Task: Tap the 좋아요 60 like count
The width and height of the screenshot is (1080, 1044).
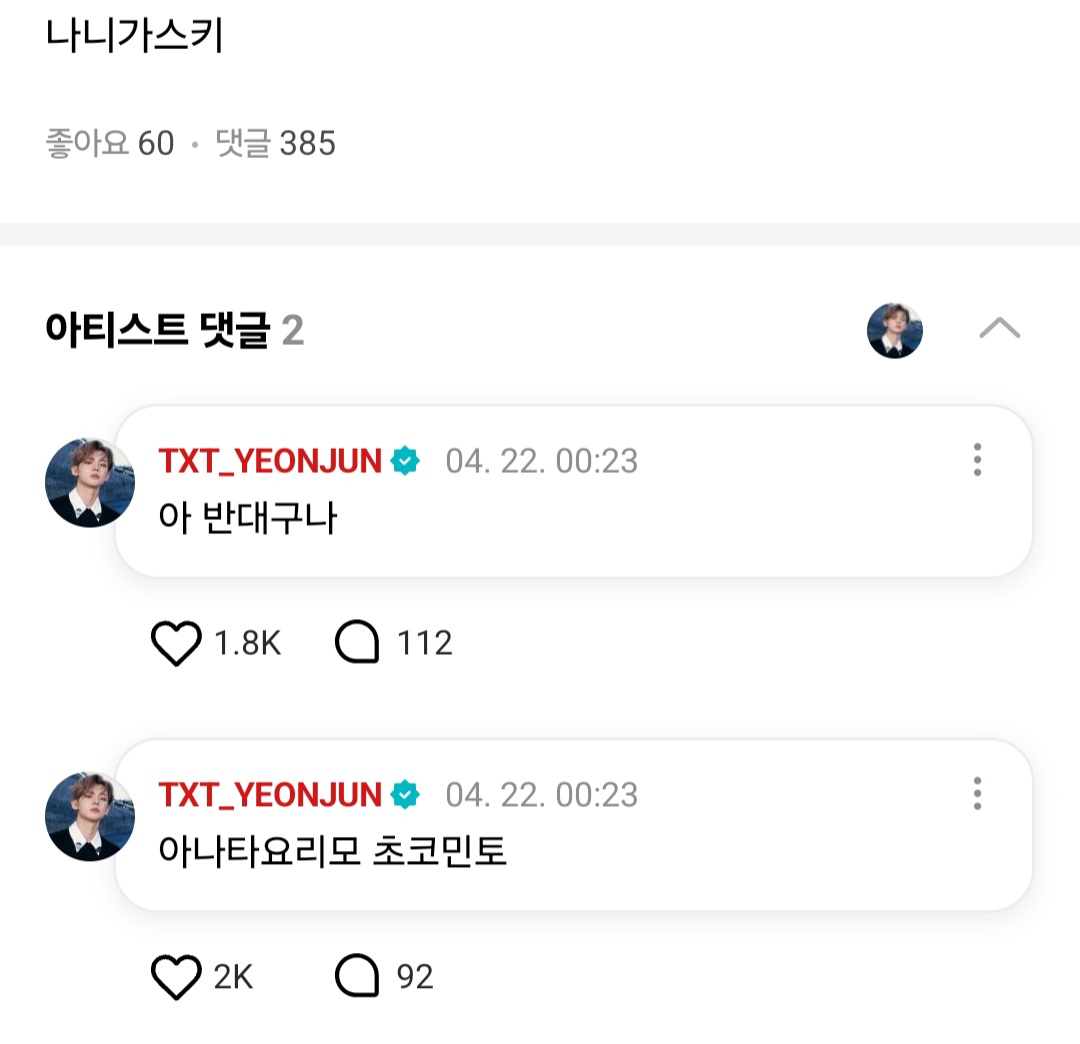Action: (x=110, y=143)
